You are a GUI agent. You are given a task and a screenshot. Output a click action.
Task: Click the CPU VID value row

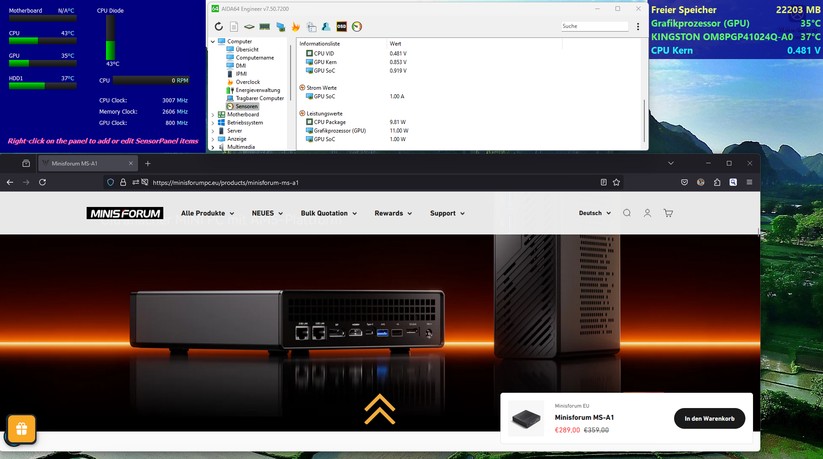pyautogui.click(x=356, y=54)
